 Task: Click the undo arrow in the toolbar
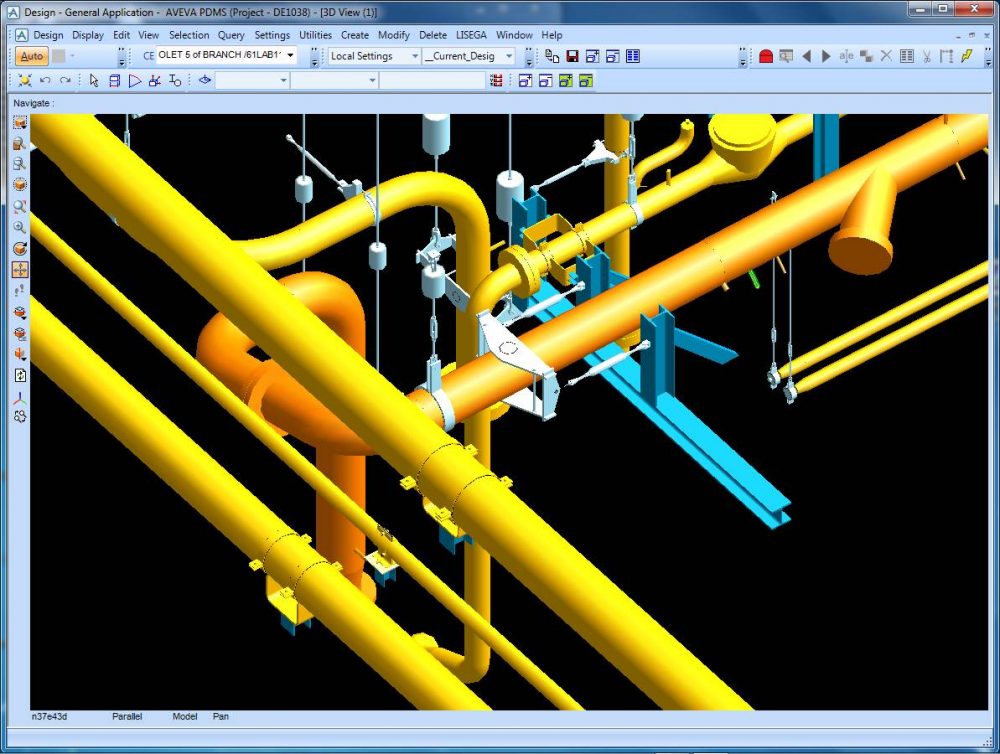pos(45,80)
